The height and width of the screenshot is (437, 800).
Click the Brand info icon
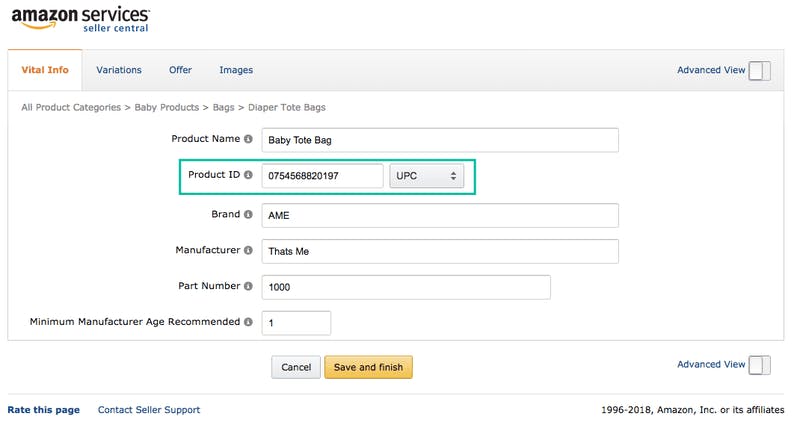point(248,214)
